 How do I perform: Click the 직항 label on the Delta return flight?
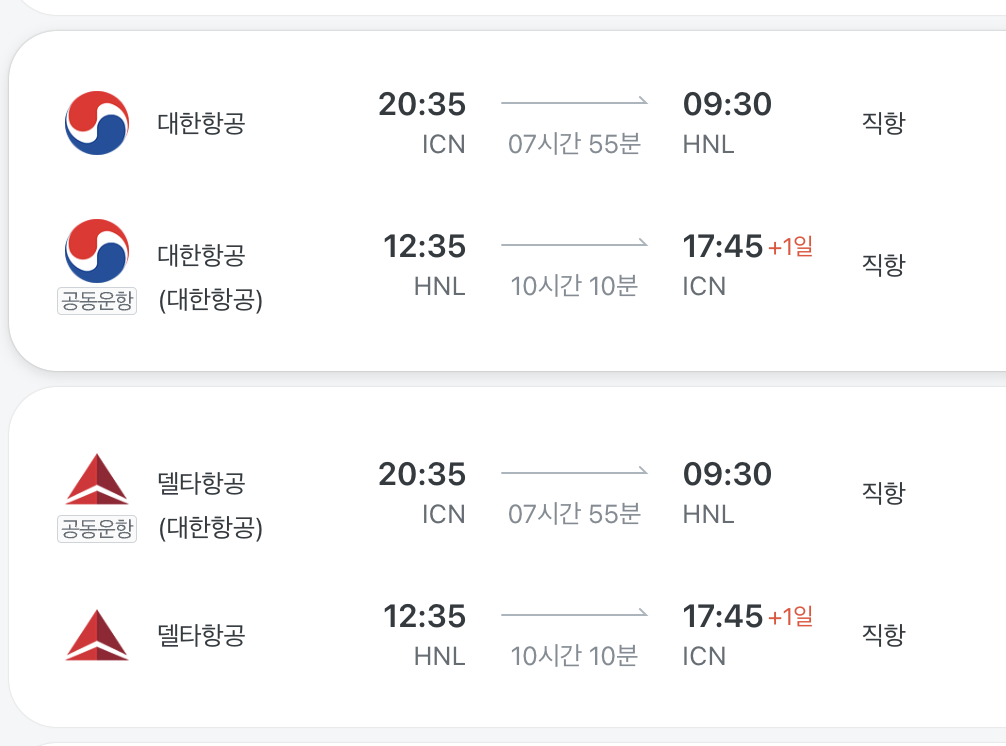click(x=883, y=634)
